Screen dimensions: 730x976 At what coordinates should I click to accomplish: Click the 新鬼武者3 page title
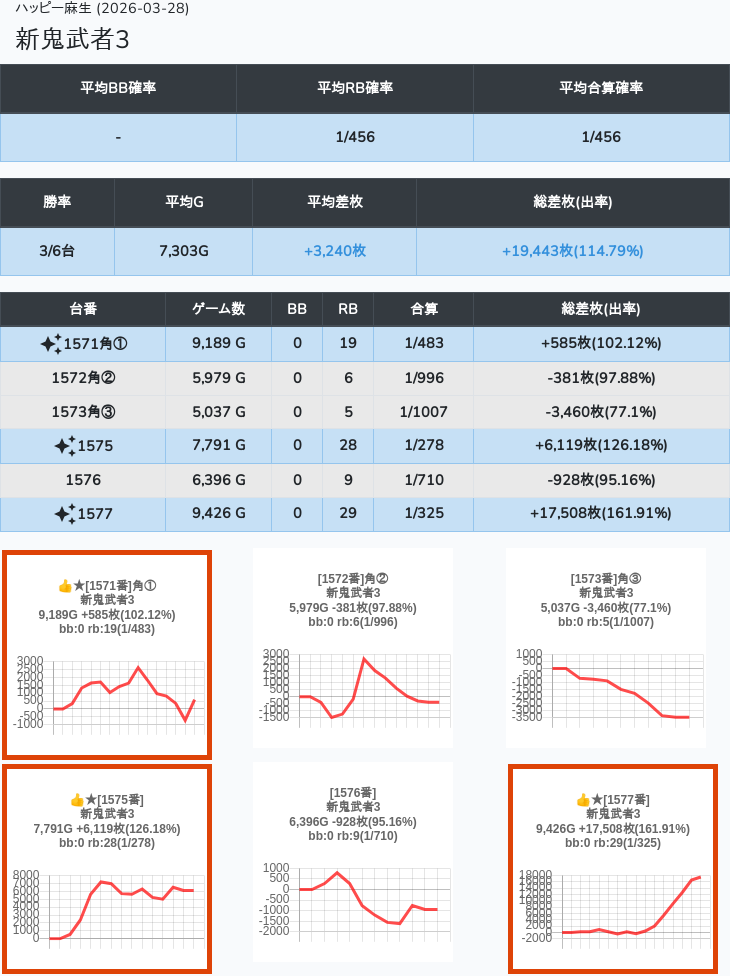point(72,39)
